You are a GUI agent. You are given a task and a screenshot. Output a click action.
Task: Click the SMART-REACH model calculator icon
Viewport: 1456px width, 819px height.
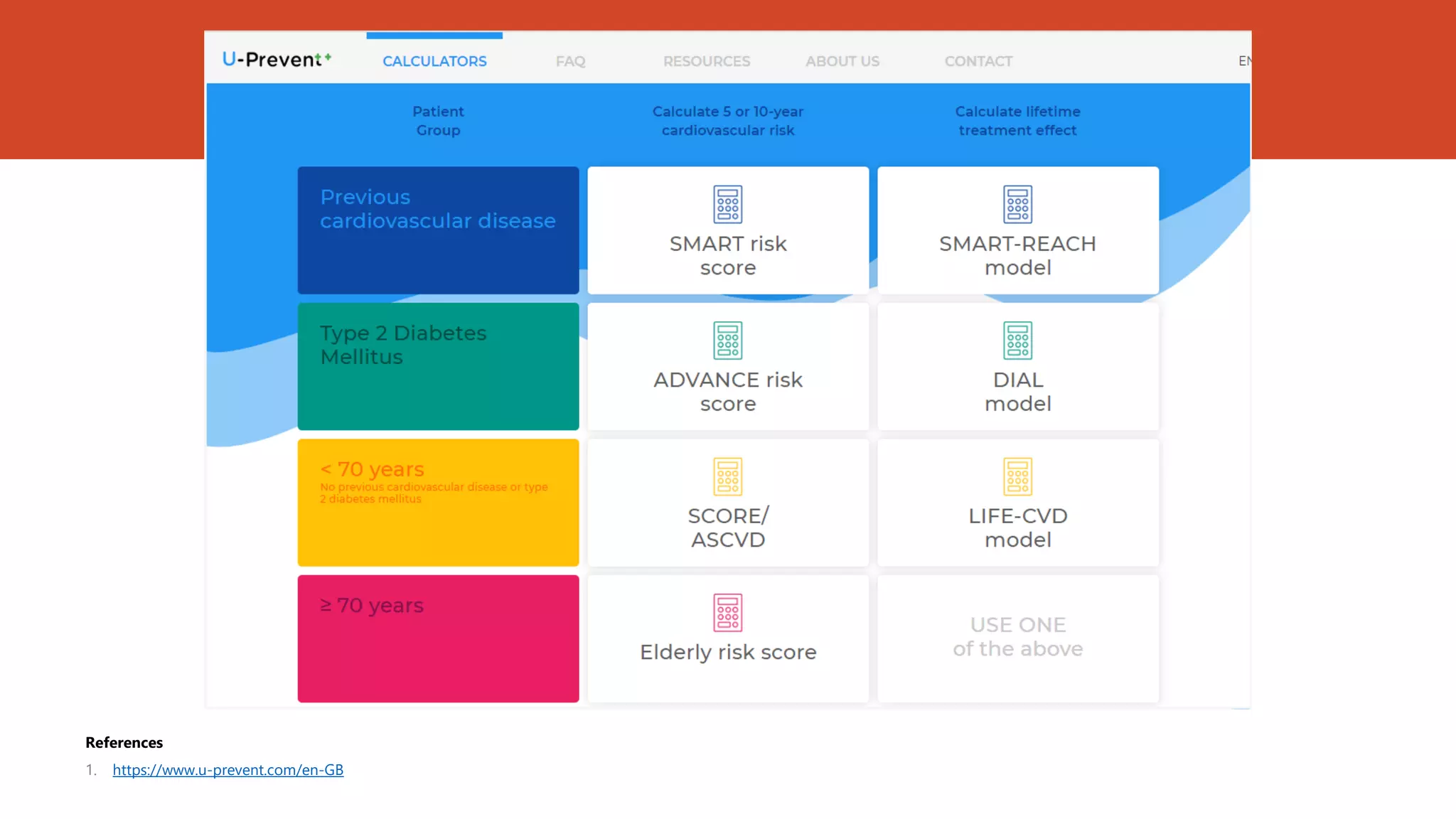pos(1017,205)
